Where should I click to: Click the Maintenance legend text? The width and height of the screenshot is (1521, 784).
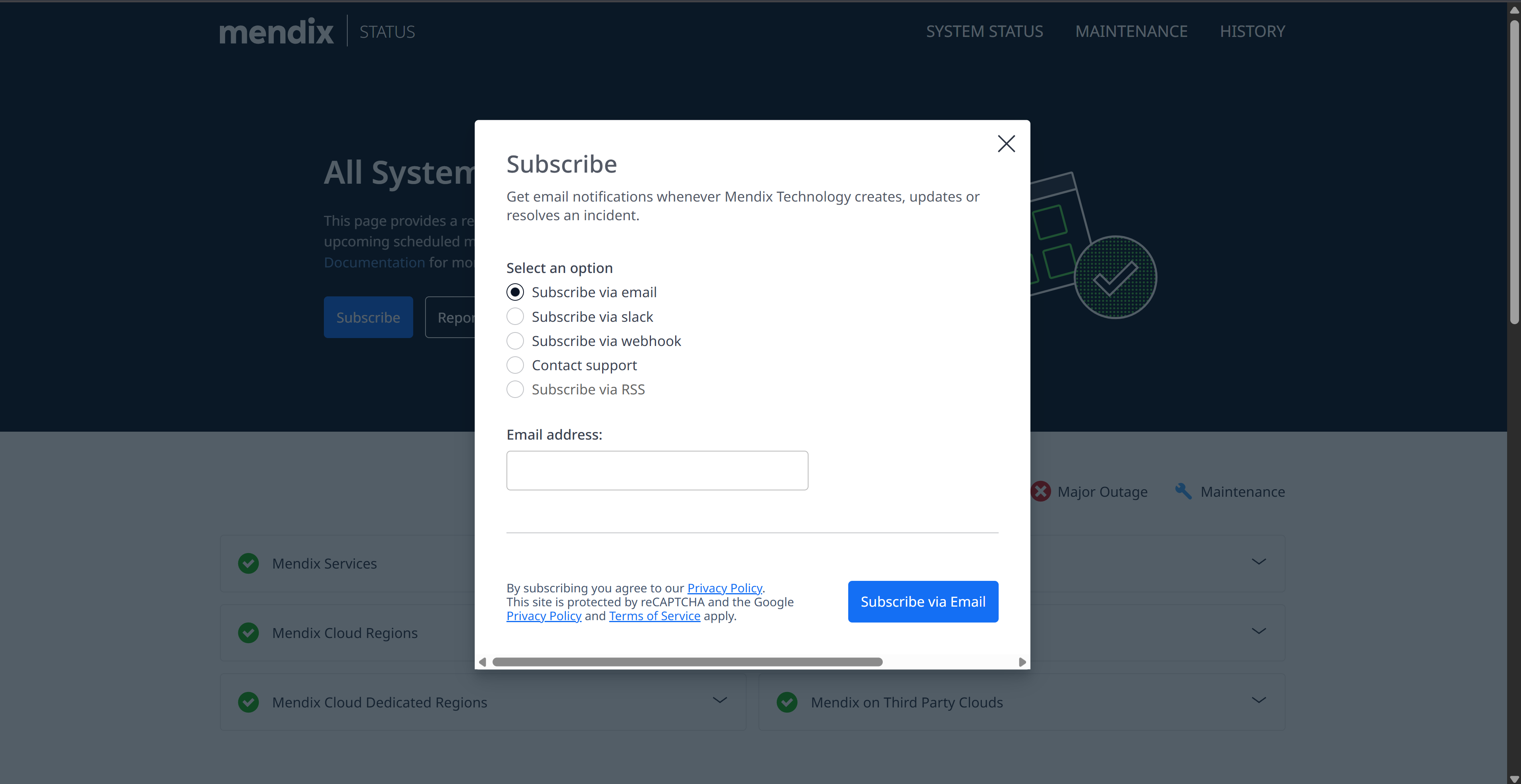coord(1243,492)
